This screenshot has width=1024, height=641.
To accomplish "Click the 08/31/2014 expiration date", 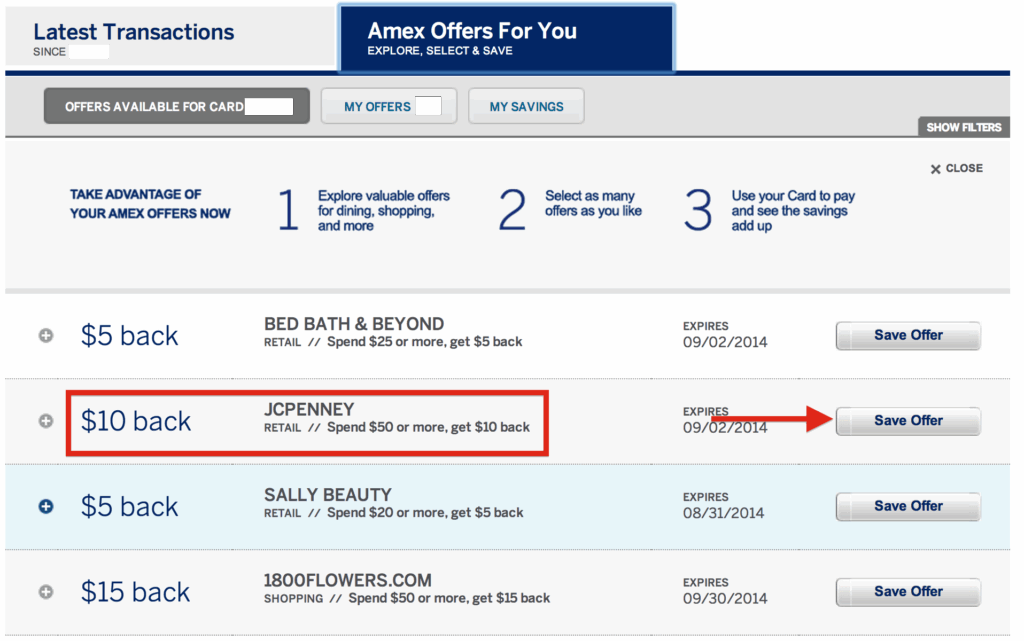I will (x=724, y=513).
